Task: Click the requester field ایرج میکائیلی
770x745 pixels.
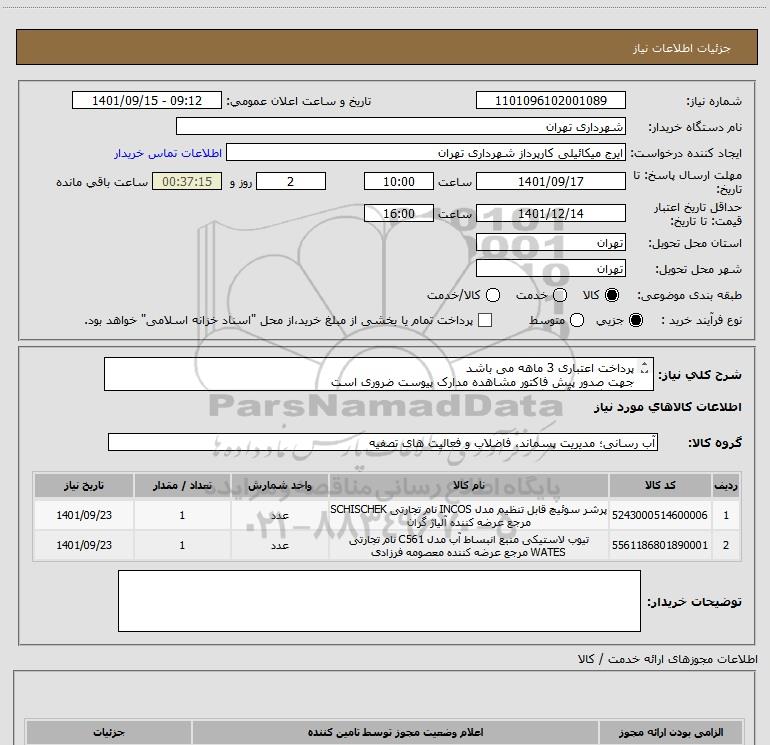Action: point(426,152)
